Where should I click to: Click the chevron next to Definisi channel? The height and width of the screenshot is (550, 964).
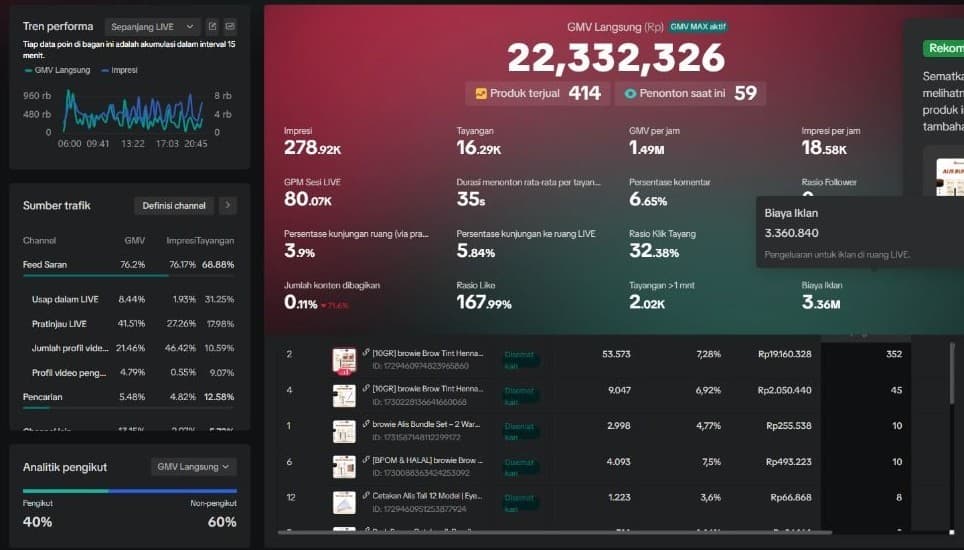pos(227,205)
